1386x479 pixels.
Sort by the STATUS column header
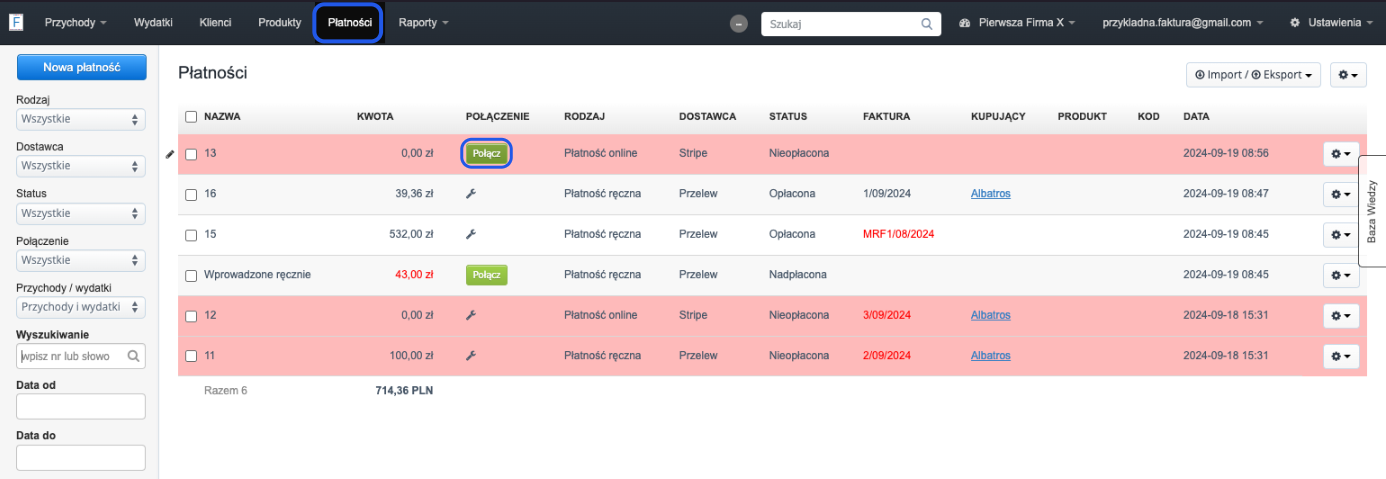[788, 116]
